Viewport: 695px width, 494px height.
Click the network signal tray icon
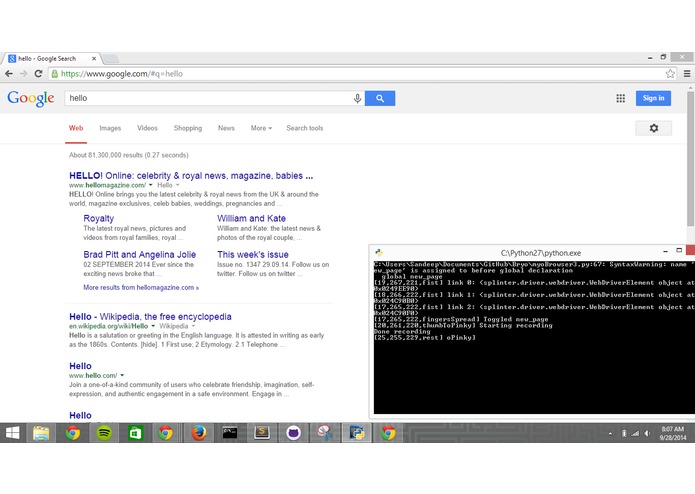636,433
